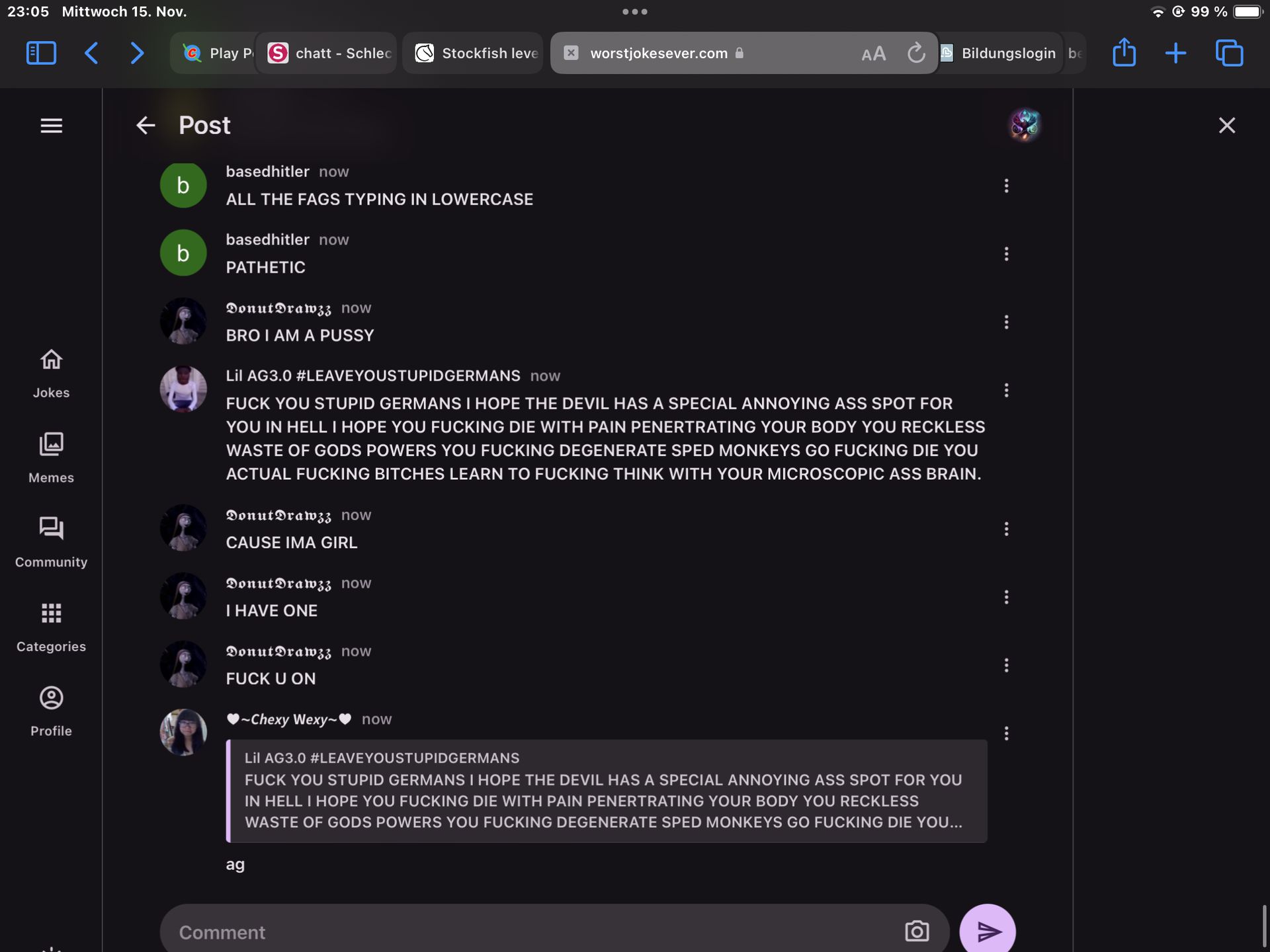Toggle Safari sidebar panel
This screenshot has width=1270, height=952.
coord(41,53)
